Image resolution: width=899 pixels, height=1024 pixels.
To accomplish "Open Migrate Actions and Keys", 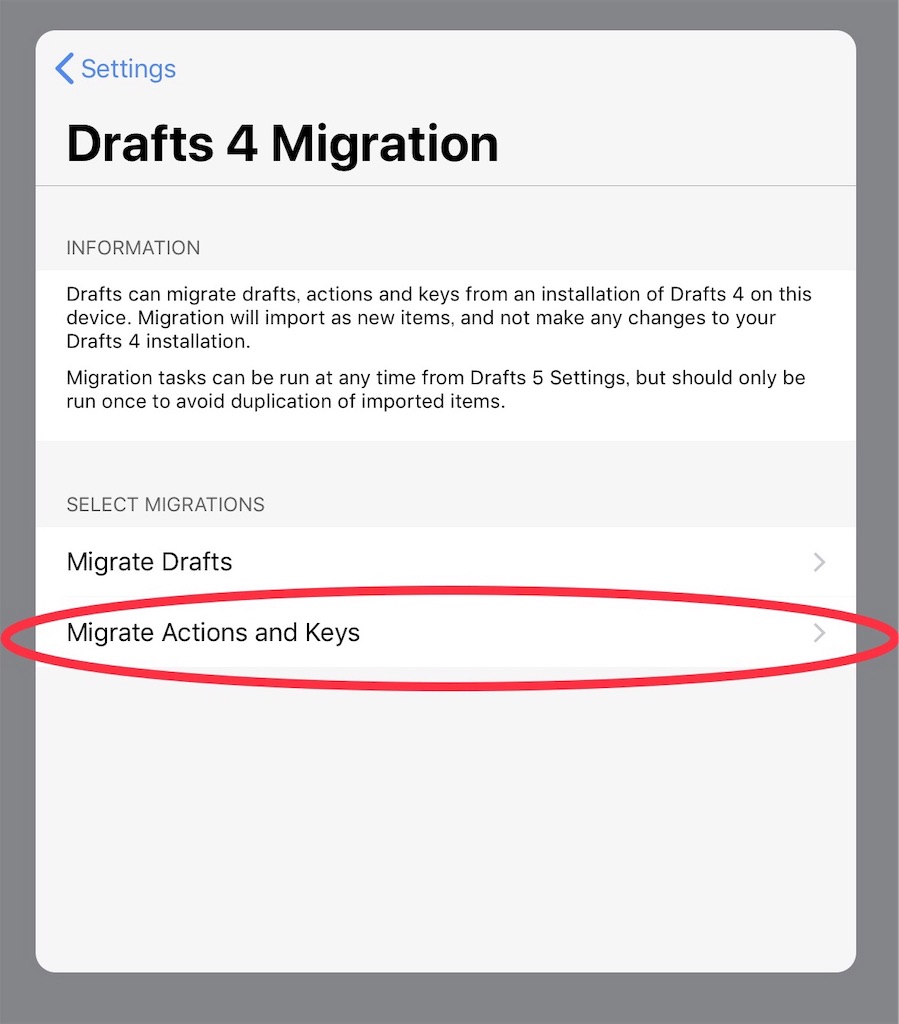I will [446, 632].
